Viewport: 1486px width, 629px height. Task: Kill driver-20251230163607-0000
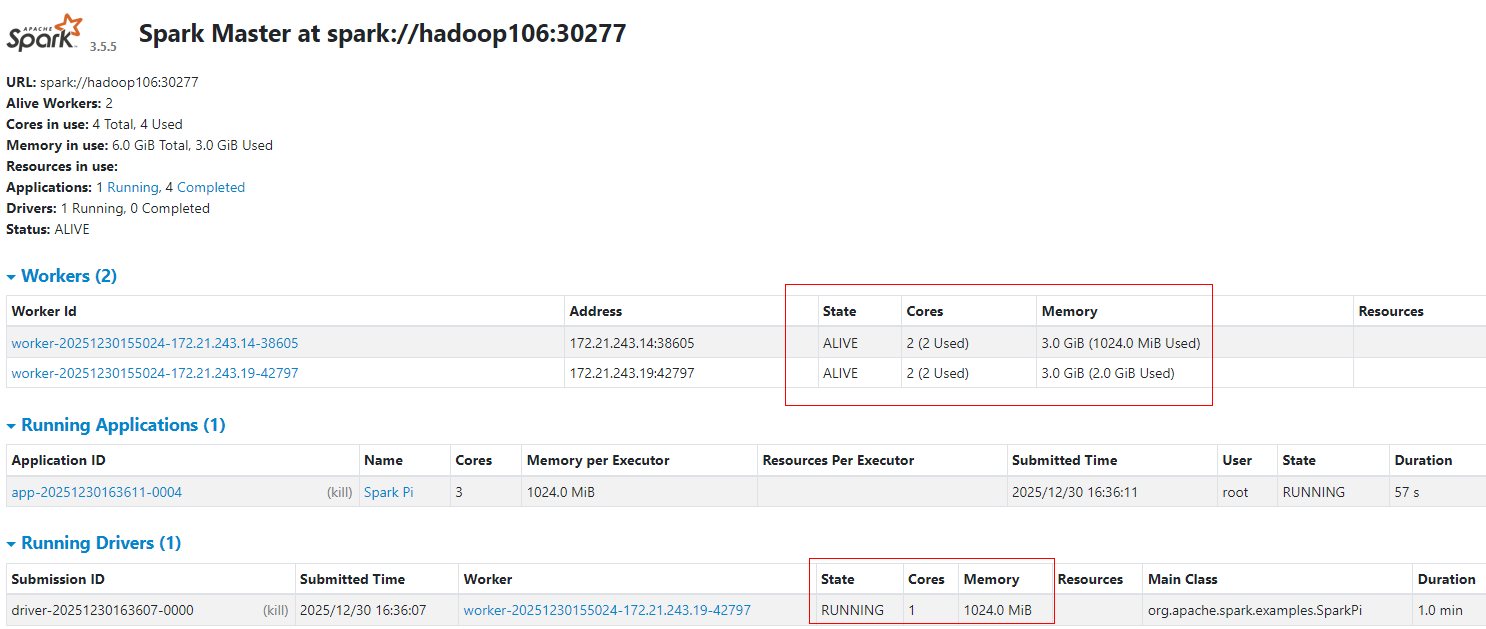pos(276,610)
